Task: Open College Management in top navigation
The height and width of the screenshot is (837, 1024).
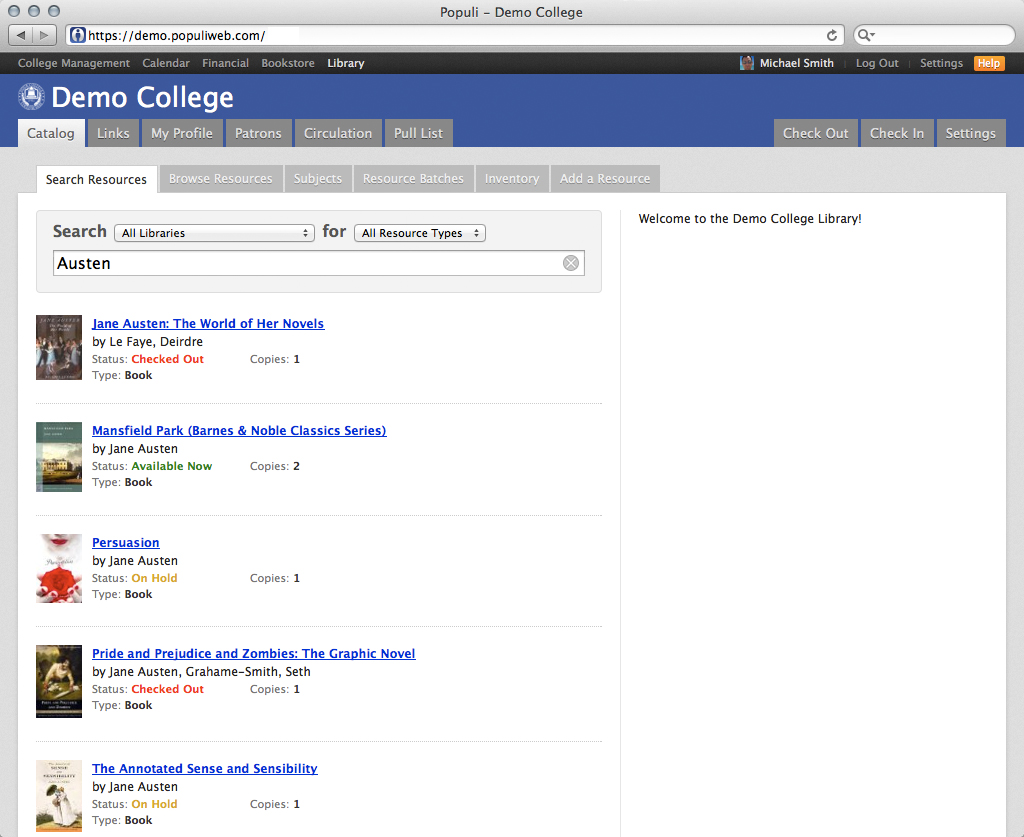Action: click(x=74, y=63)
